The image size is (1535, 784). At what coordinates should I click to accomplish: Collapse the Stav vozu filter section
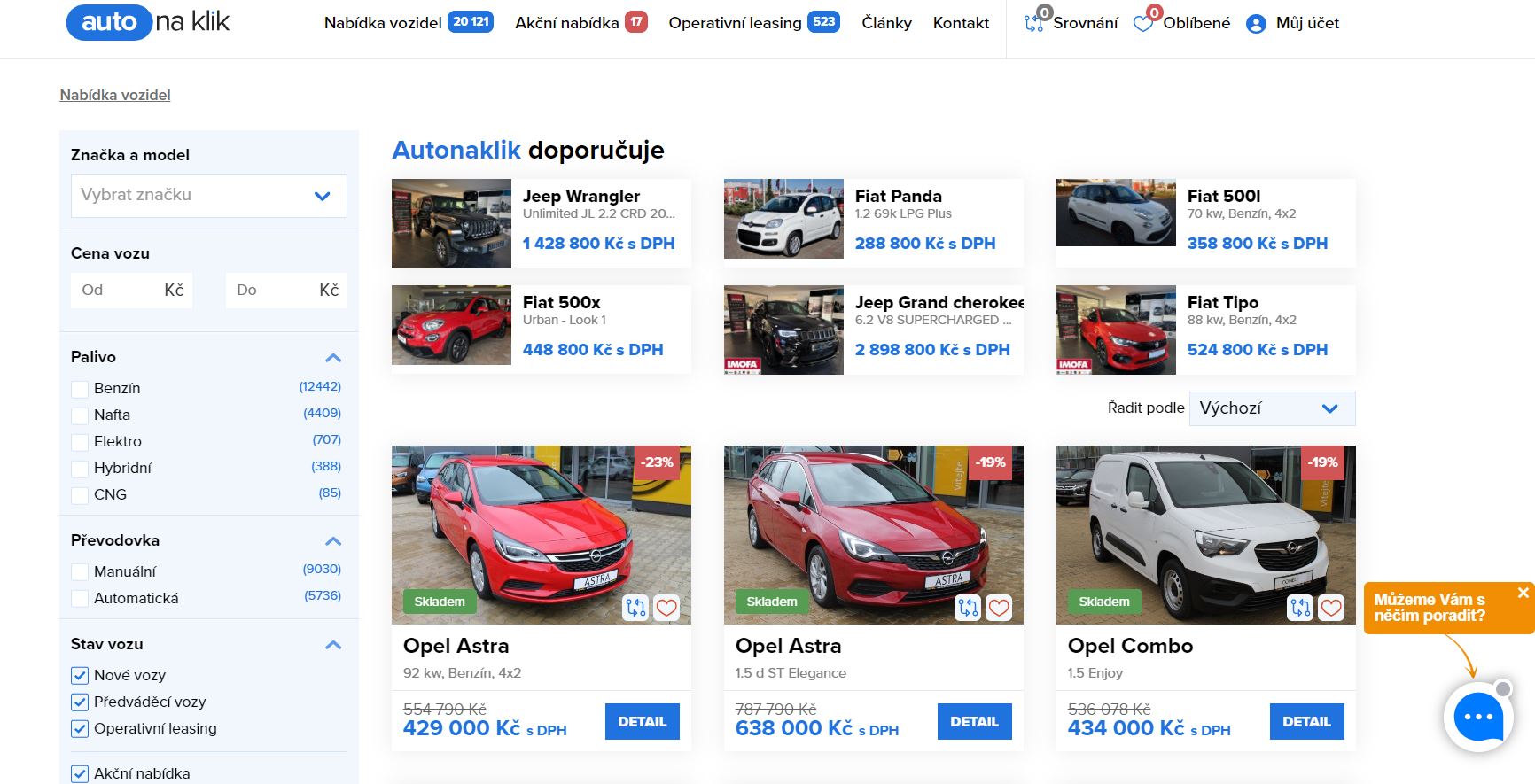pyautogui.click(x=333, y=645)
